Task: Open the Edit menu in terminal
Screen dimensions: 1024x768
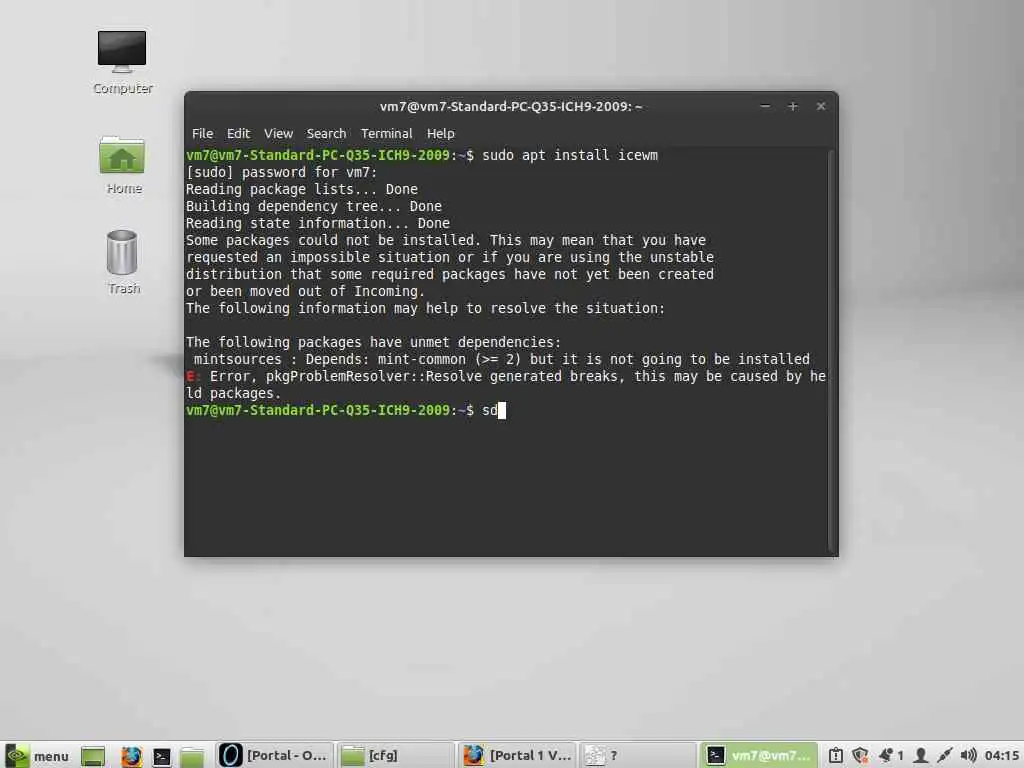Action: coord(238,133)
